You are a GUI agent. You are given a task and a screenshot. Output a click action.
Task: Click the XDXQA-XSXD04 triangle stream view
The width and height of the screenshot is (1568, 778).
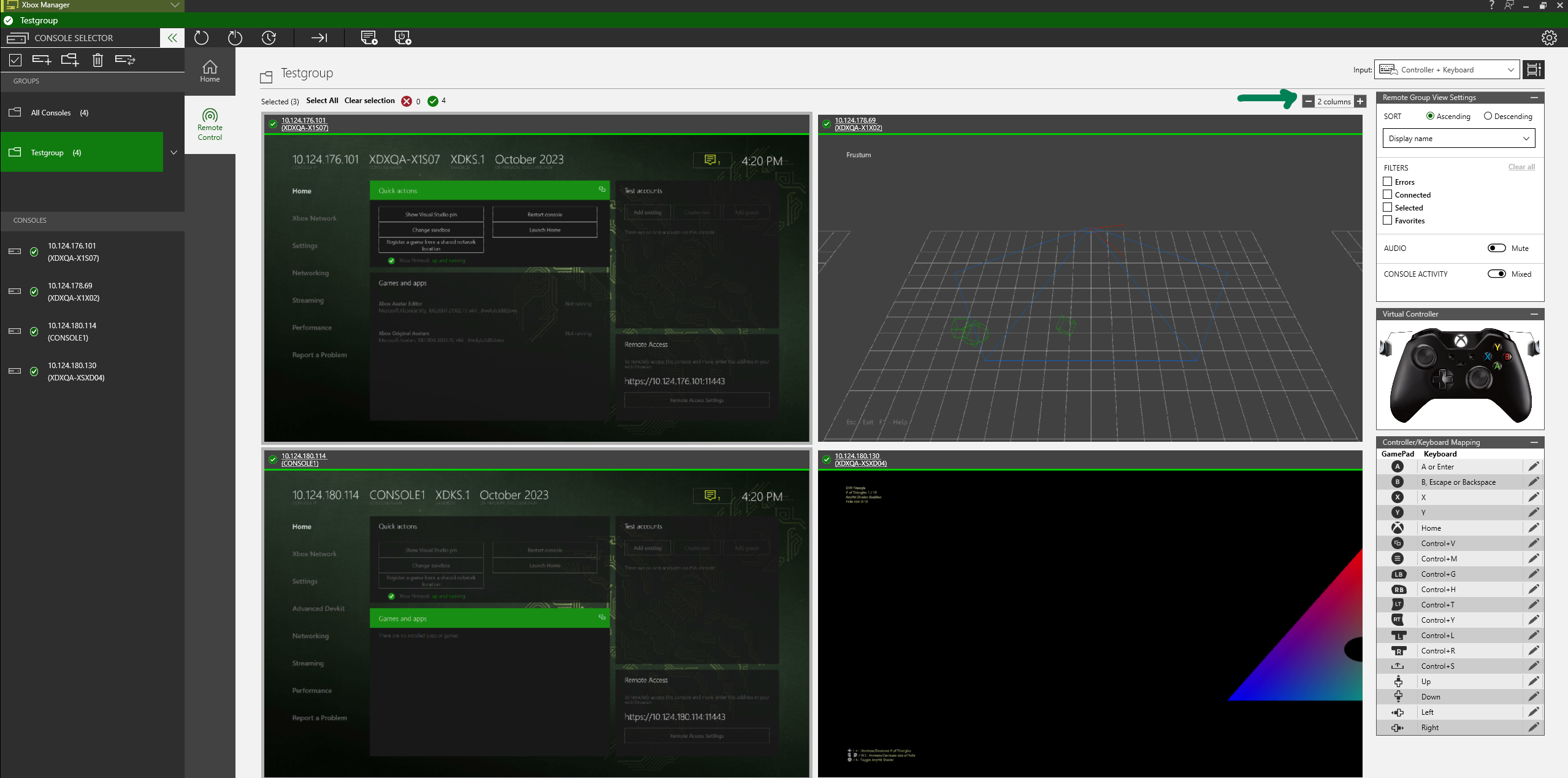point(1090,624)
